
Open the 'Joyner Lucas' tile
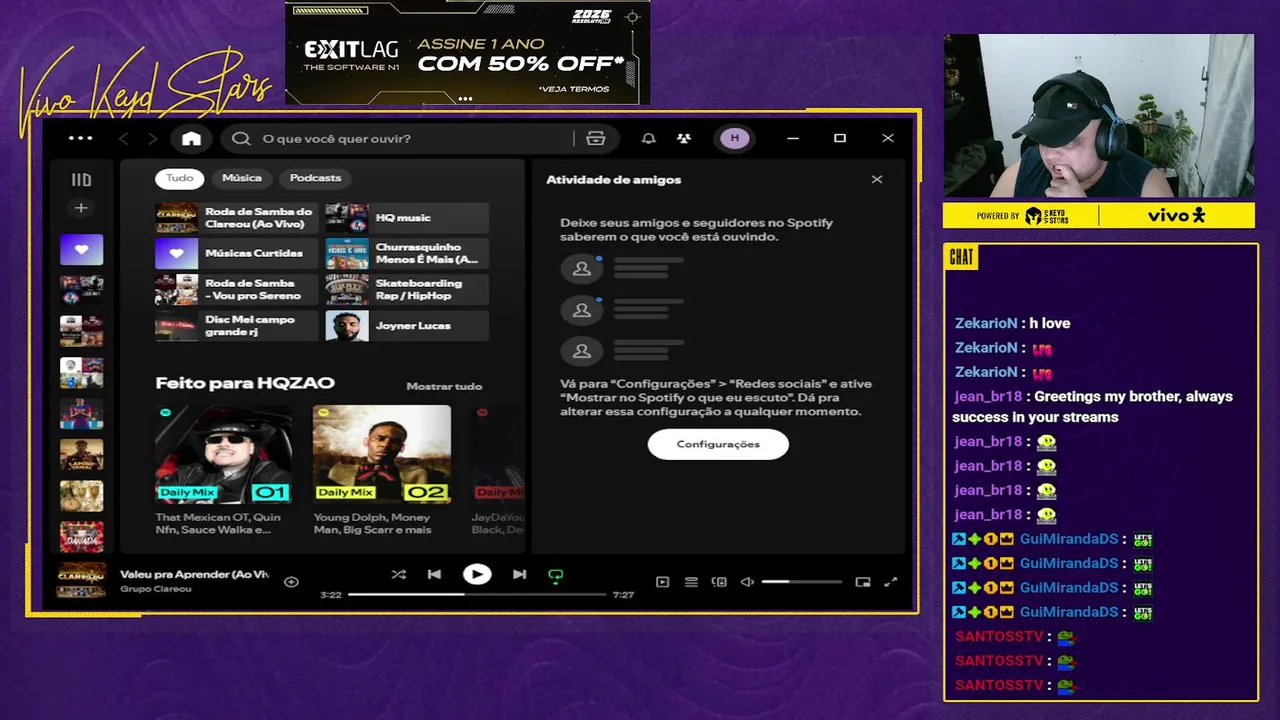point(407,326)
